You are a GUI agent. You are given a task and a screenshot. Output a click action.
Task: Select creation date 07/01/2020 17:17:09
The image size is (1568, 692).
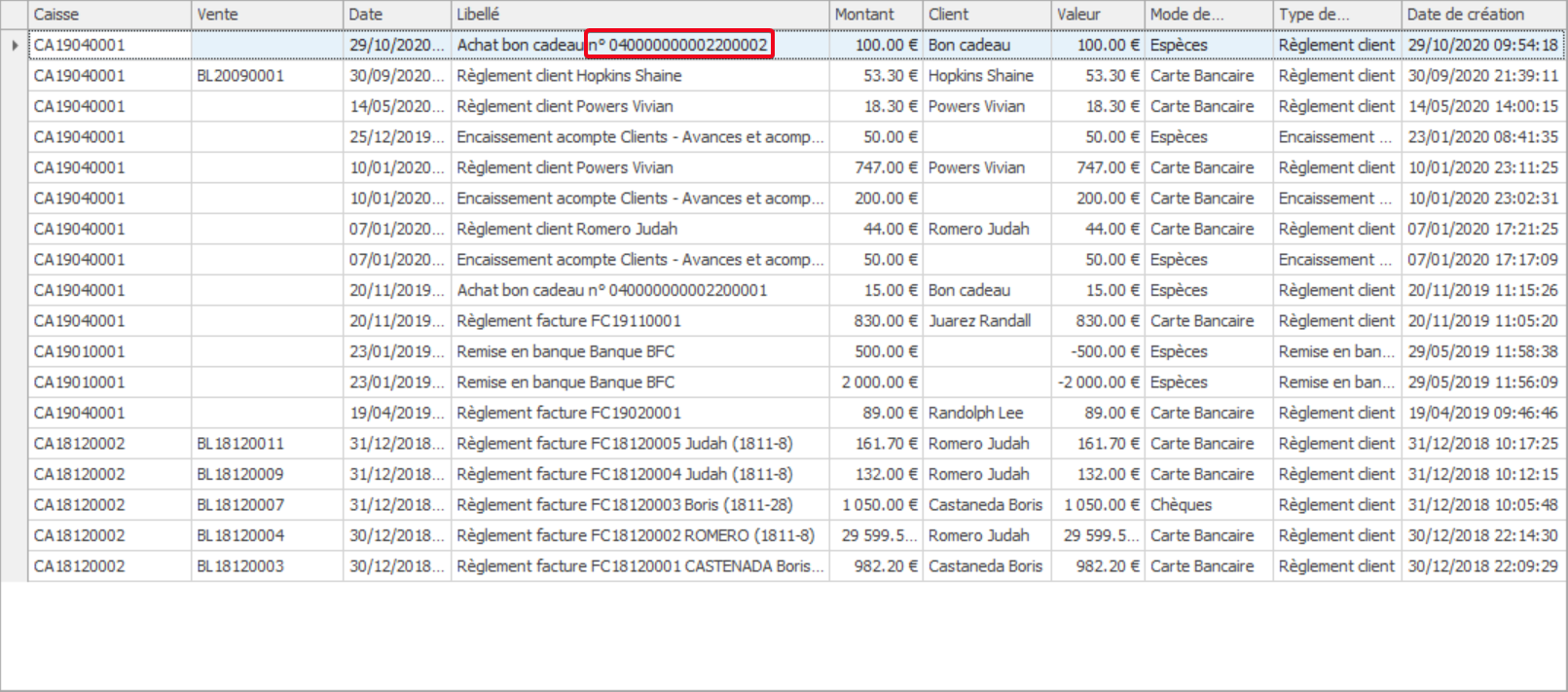click(1483, 260)
